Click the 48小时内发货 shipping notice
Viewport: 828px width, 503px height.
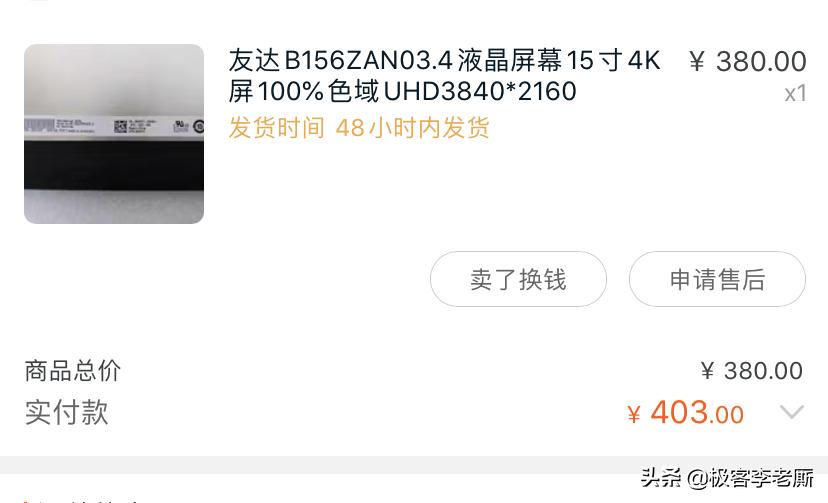tap(412, 128)
